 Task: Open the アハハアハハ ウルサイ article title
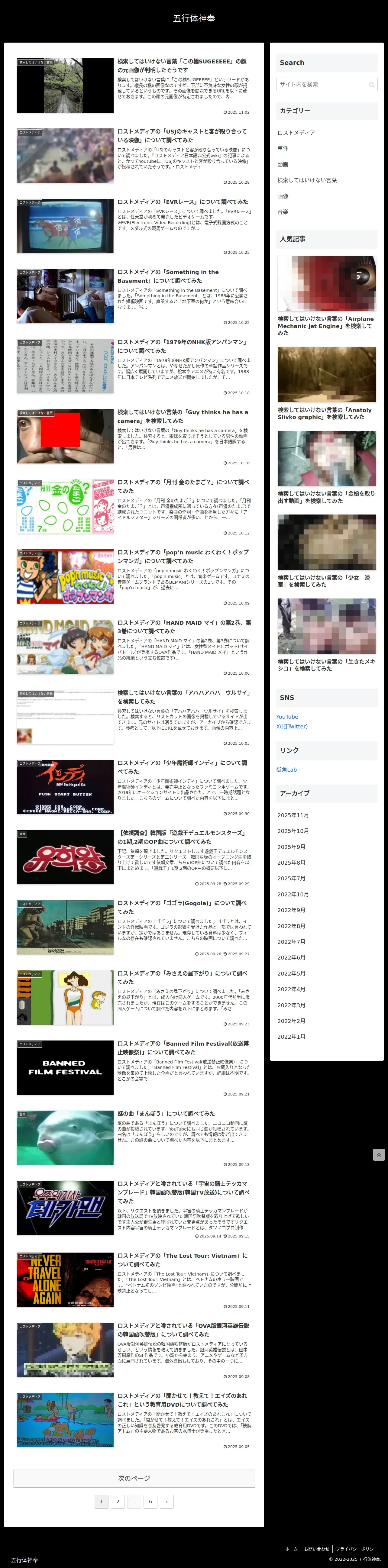(183, 697)
